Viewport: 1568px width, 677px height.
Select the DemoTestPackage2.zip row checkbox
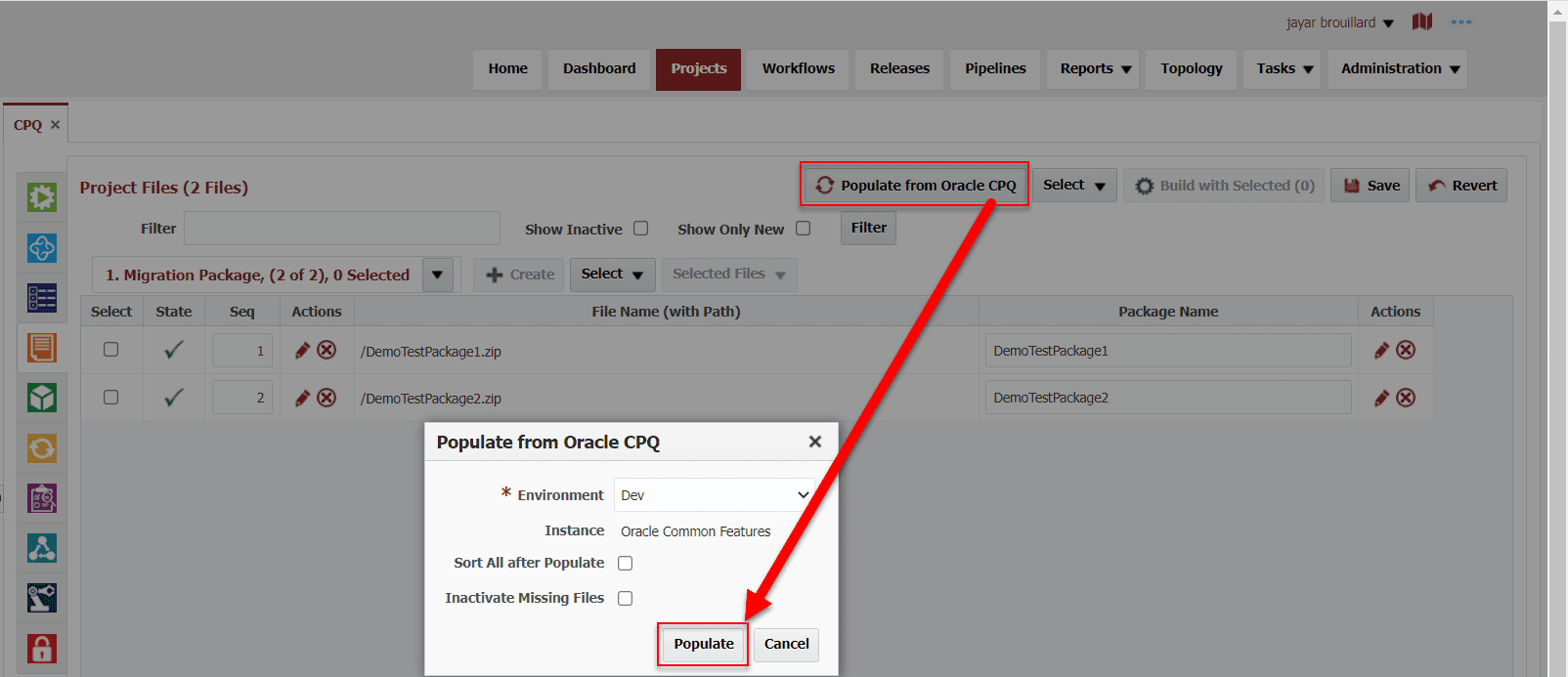(x=111, y=397)
